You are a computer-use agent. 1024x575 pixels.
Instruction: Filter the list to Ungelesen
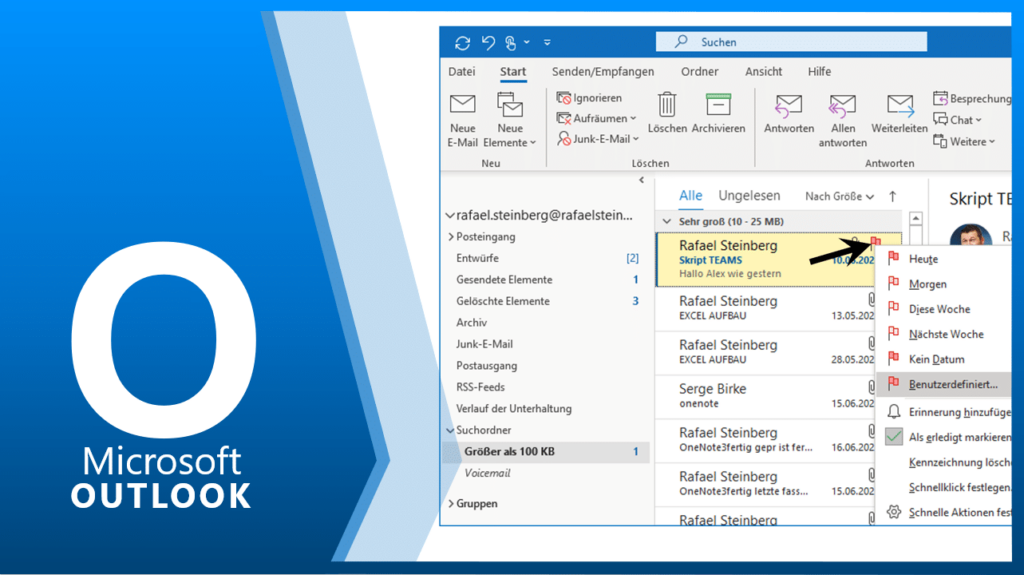tap(749, 196)
